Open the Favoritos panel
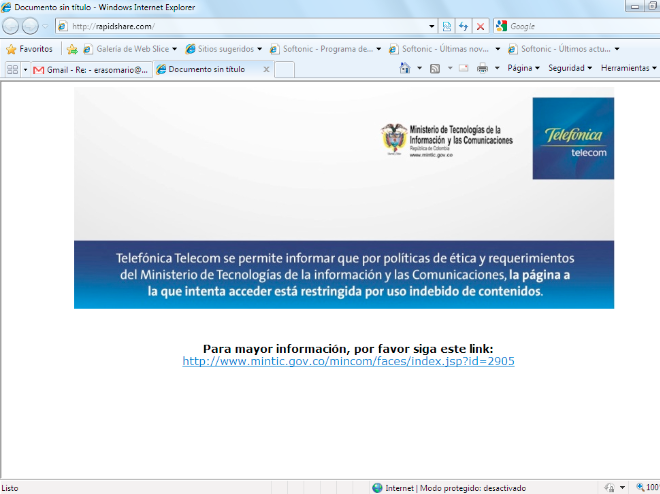 pyautogui.click(x=30, y=48)
